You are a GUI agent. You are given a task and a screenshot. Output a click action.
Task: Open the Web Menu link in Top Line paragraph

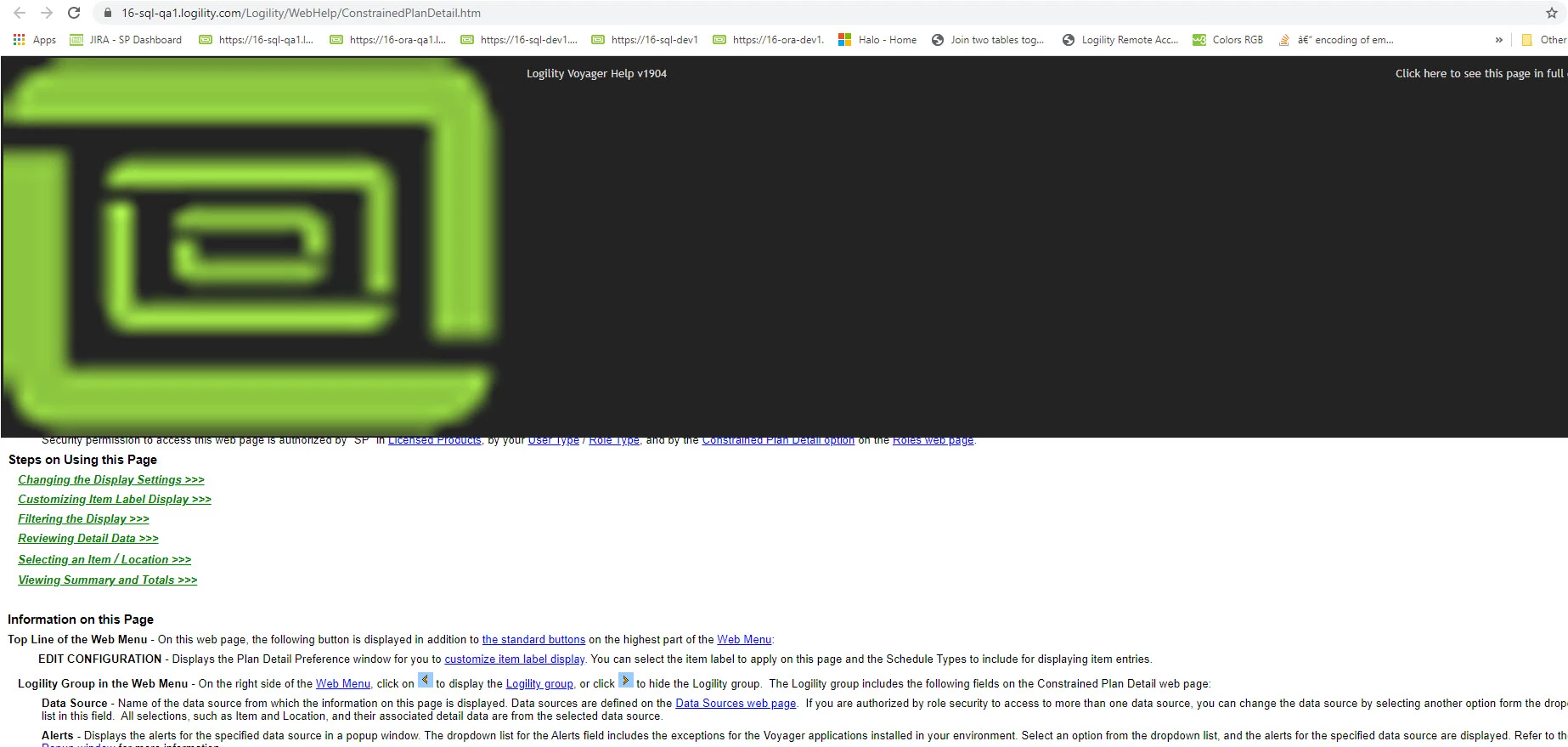click(744, 640)
